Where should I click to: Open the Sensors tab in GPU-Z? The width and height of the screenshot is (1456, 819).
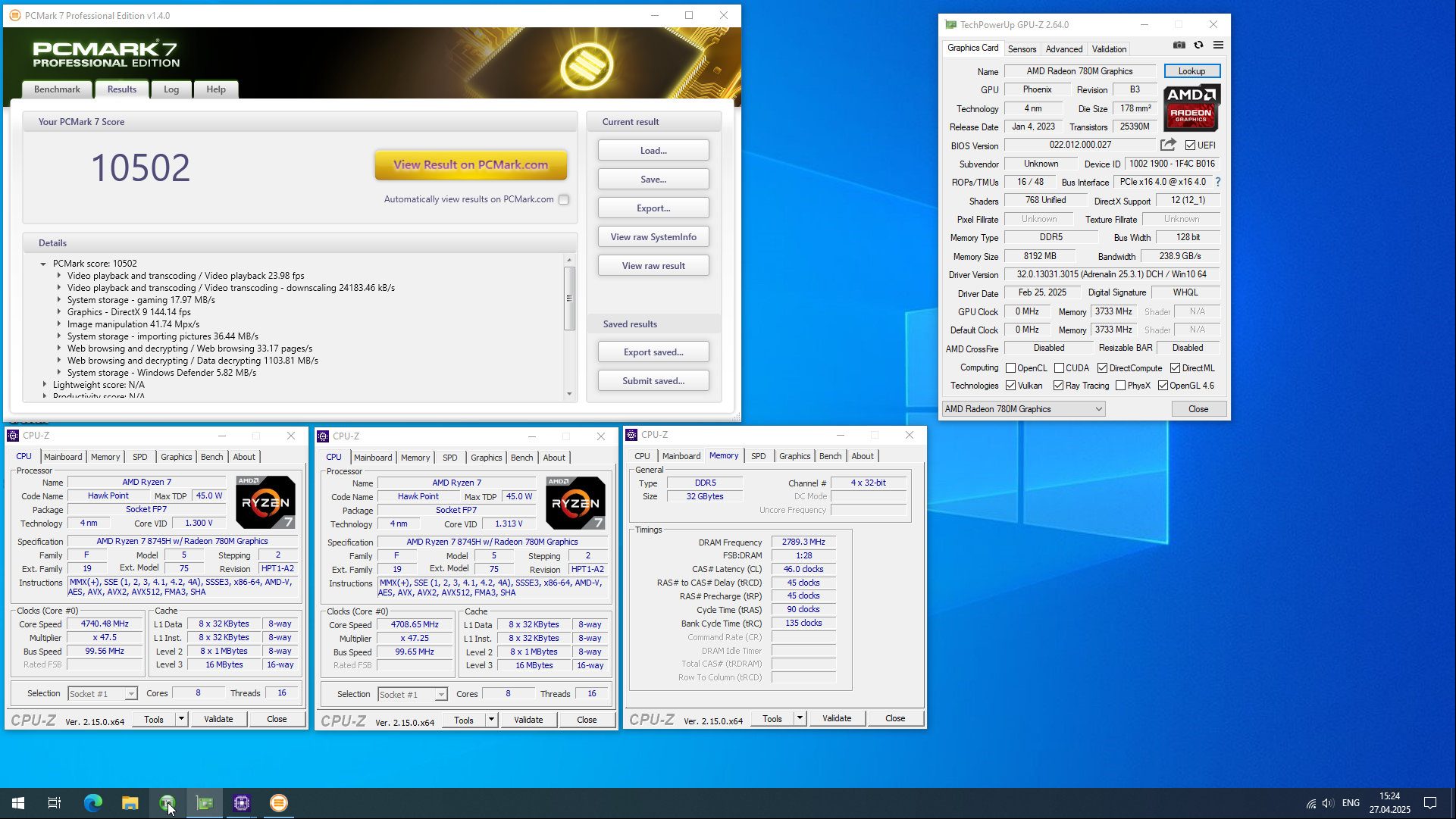pos(1022,49)
